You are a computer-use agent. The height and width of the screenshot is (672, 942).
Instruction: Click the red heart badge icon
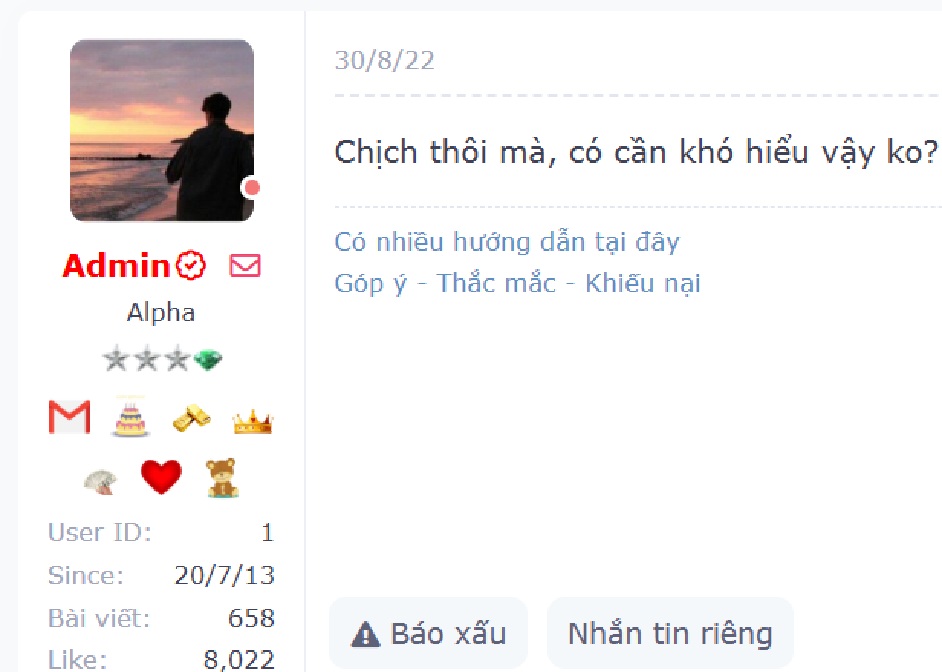[161, 477]
